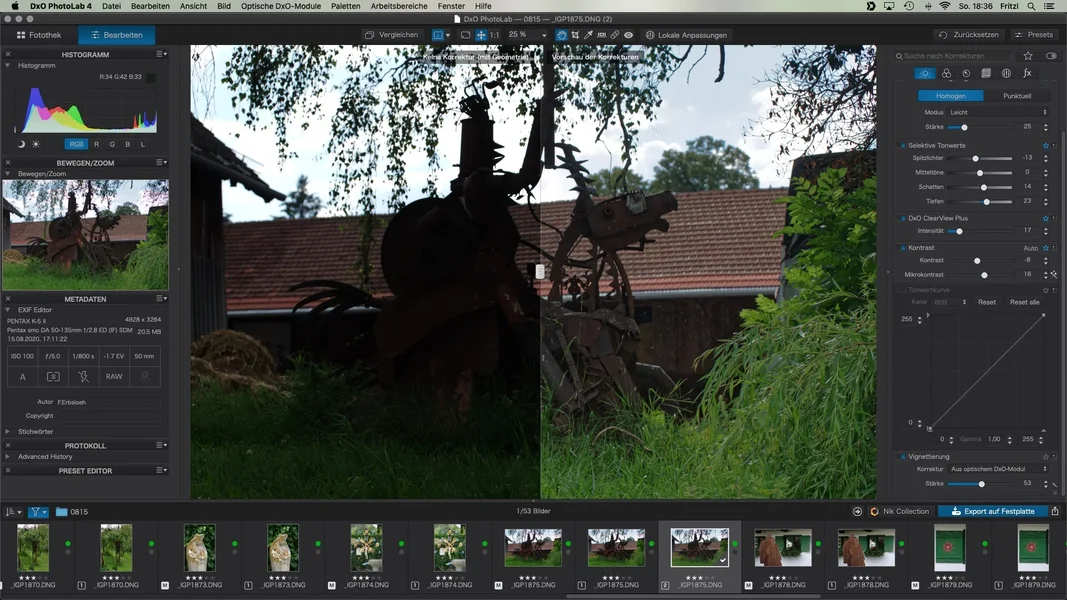Toggle show only active corrections switch
This screenshot has height=600, width=1067.
[x=1051, y=56]
